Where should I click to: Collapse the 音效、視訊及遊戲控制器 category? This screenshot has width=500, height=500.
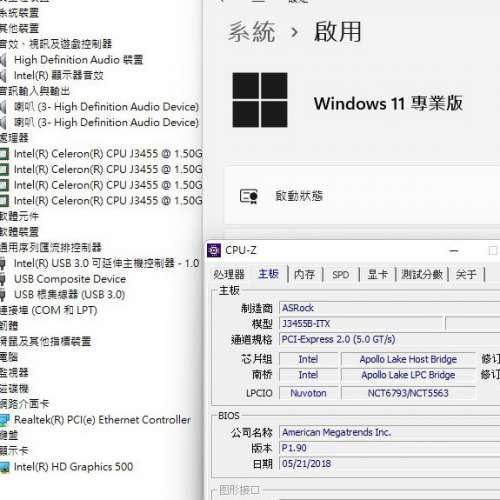click(x=56, y=44)
